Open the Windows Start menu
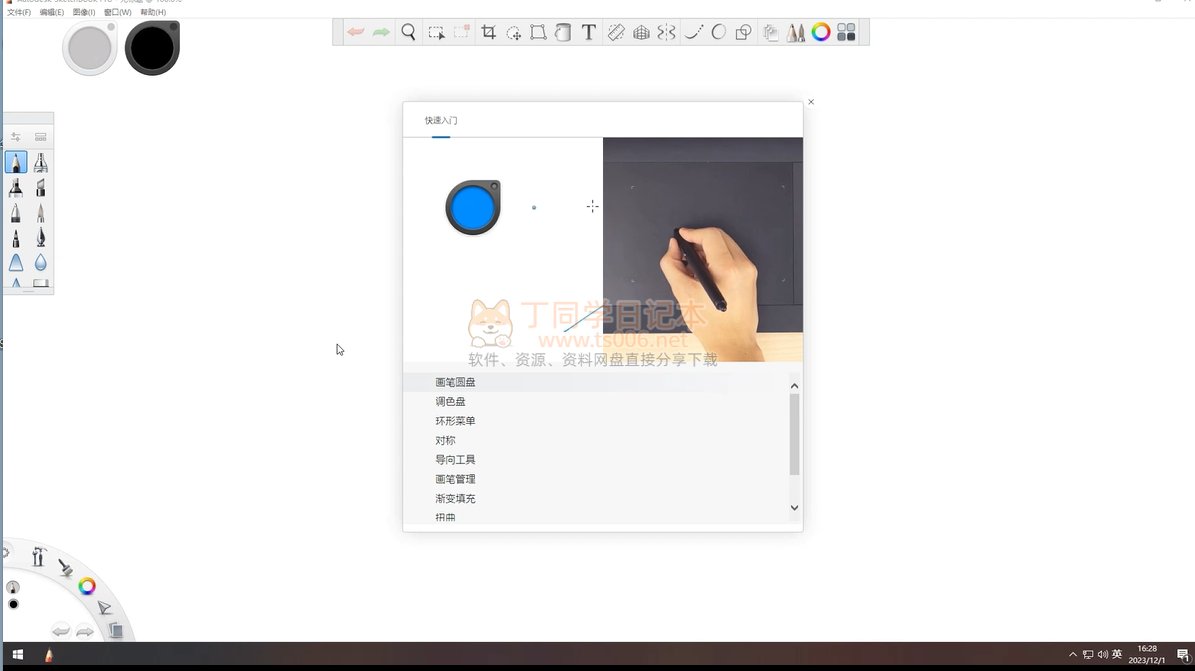Screen dimensions: 1195x671 pos(17,655)
